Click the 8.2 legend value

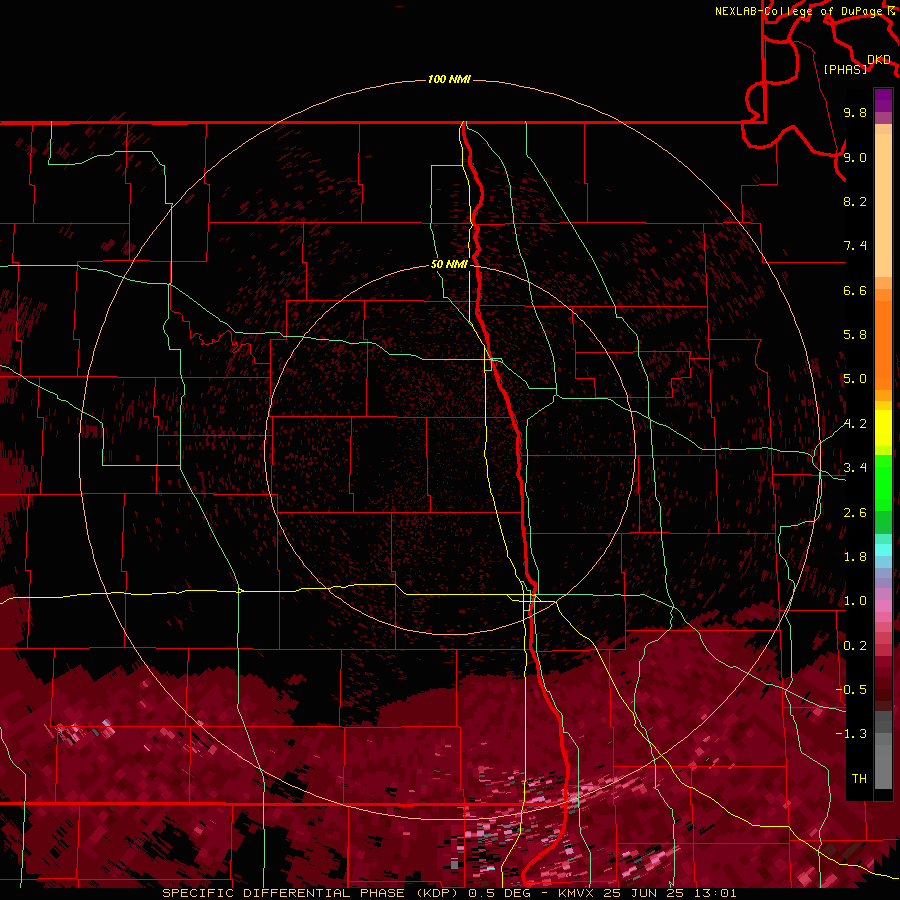(x=855, y=201)
